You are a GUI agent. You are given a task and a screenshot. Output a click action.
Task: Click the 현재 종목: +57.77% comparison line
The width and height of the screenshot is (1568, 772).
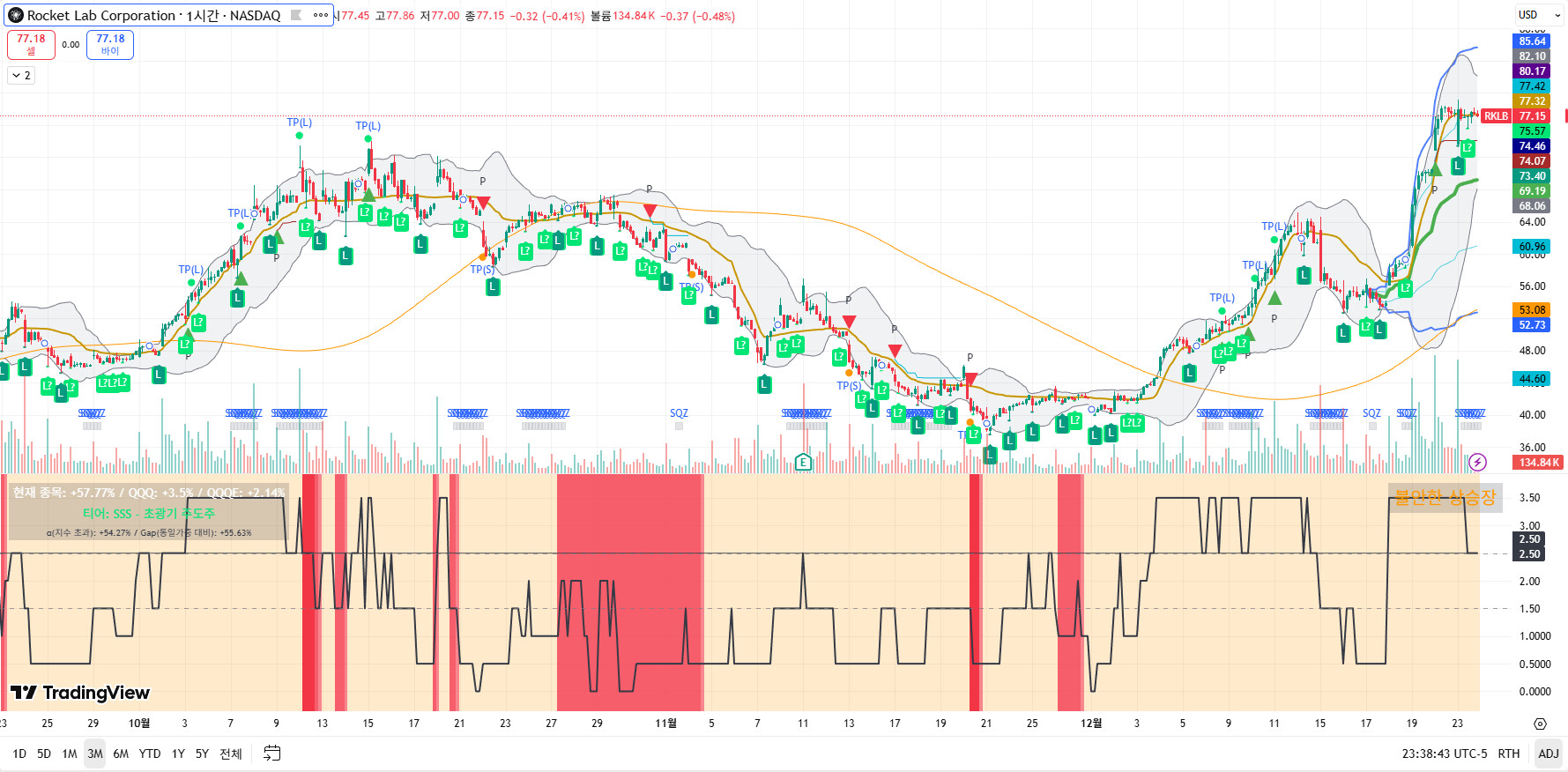(149, 493)
